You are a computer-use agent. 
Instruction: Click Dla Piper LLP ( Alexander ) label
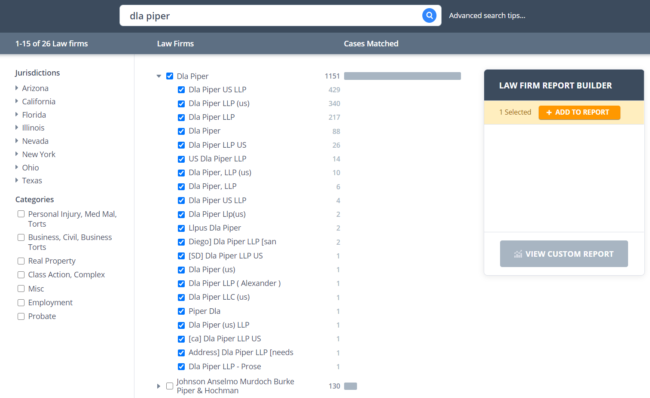pyautogui.click(x=235, y=283)
